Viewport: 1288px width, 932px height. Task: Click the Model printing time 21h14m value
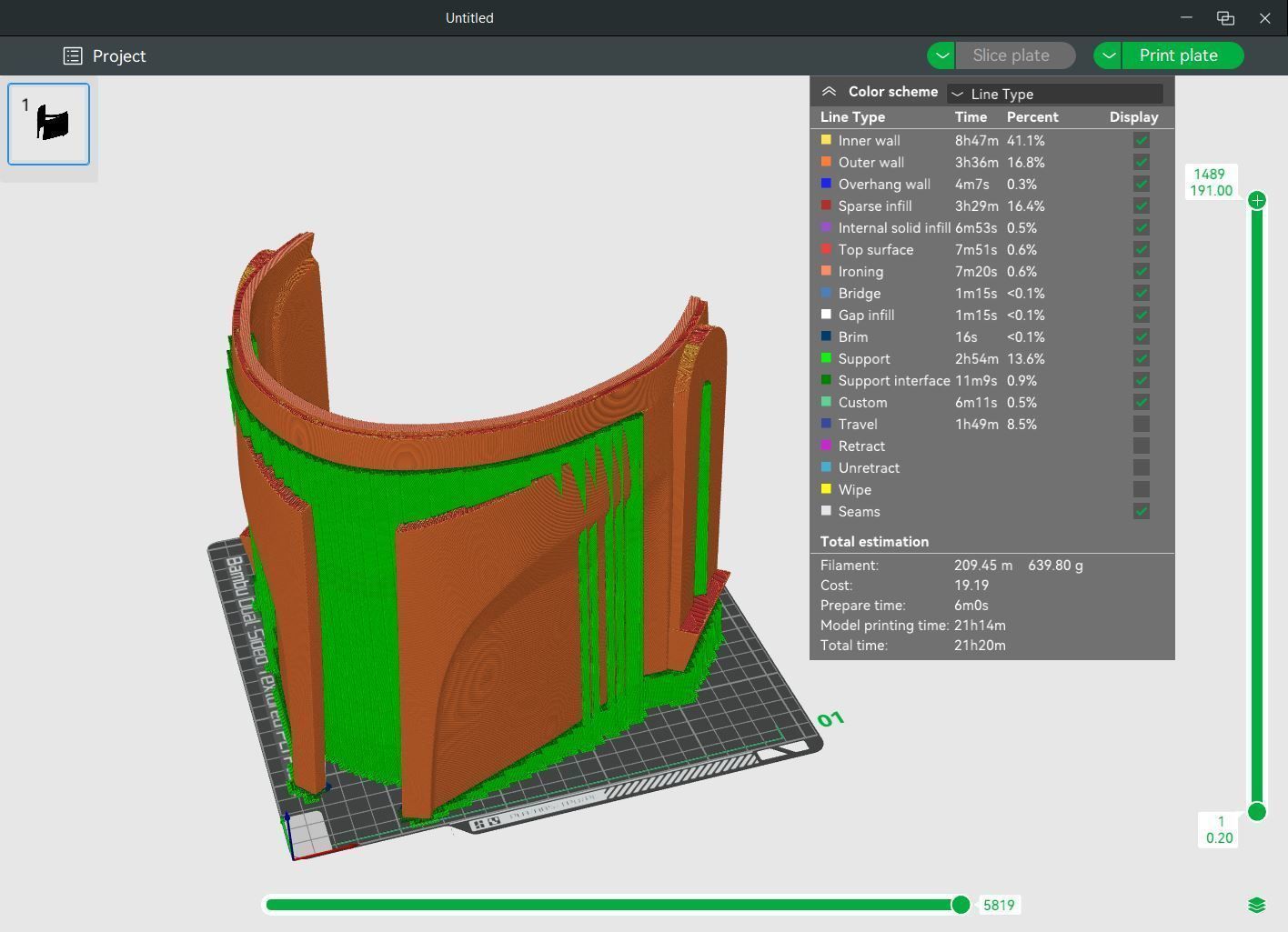(x=980, y=626)
